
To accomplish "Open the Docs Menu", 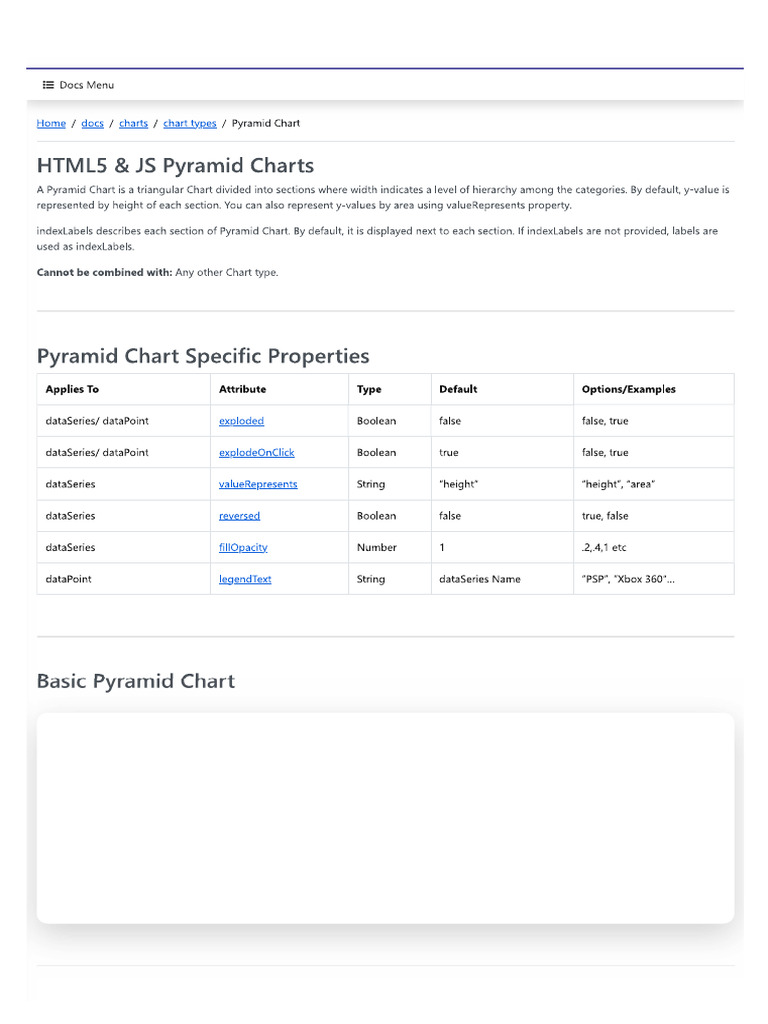I will coord(78,85).
